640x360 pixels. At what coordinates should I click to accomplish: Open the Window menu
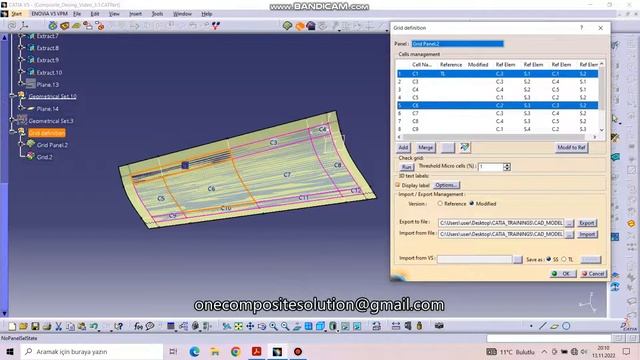[182, 14]
